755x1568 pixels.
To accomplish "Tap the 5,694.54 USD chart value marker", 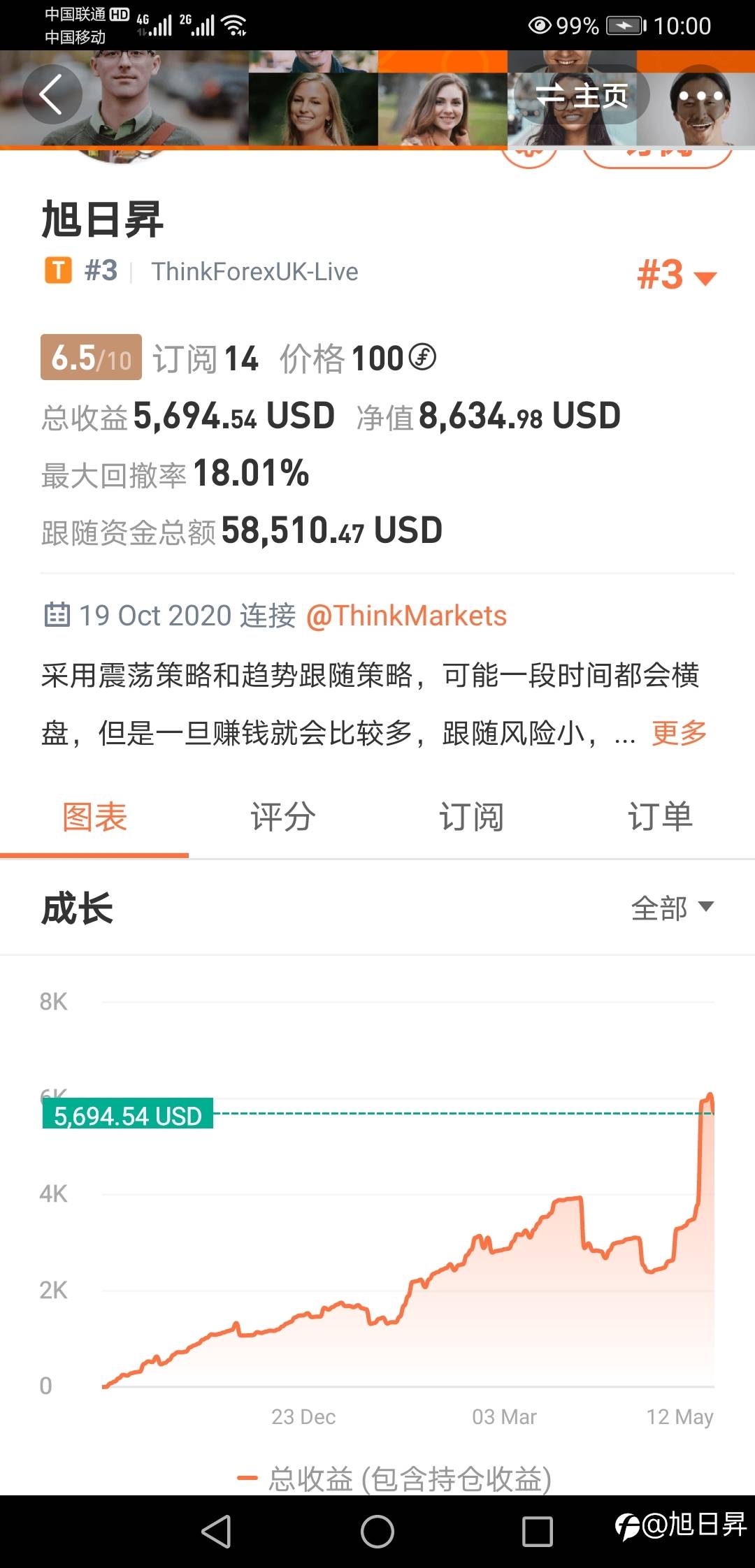I will (128, 1116).
